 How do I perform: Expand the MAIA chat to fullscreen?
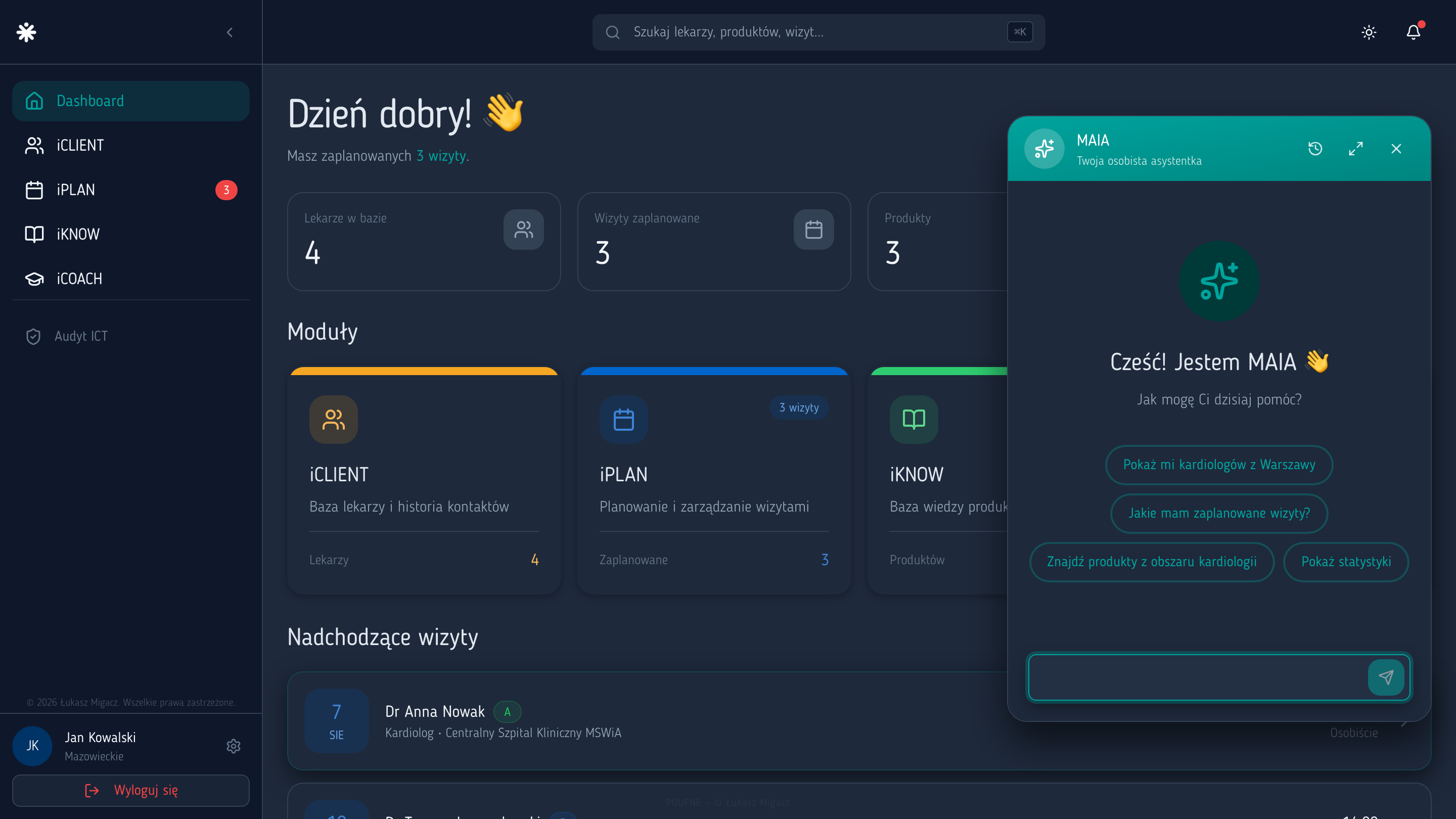pos(1355,149)
